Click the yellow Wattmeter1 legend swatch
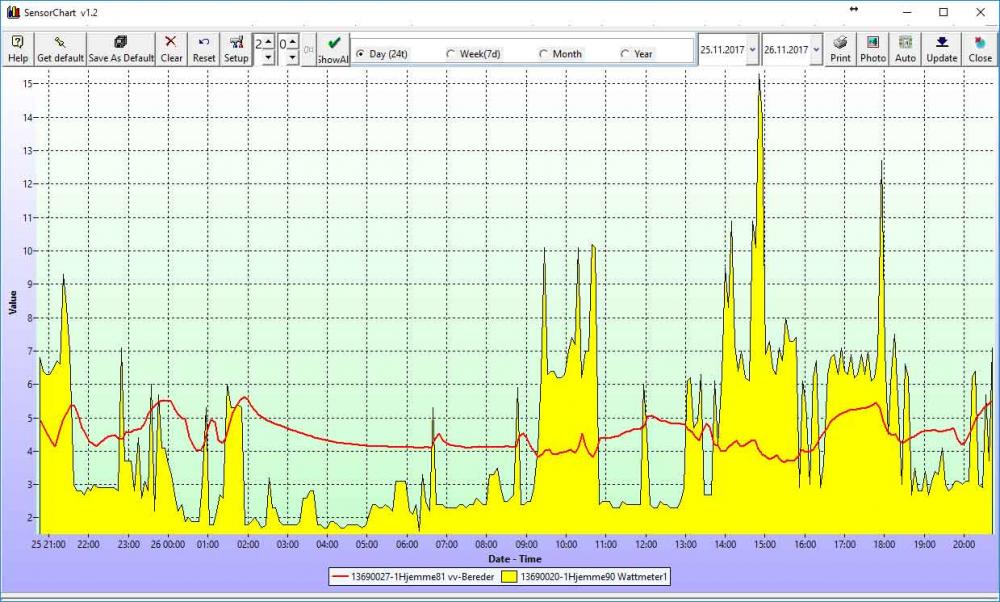Viewport: 1000px width, 602px height. [x=508, y=577]
